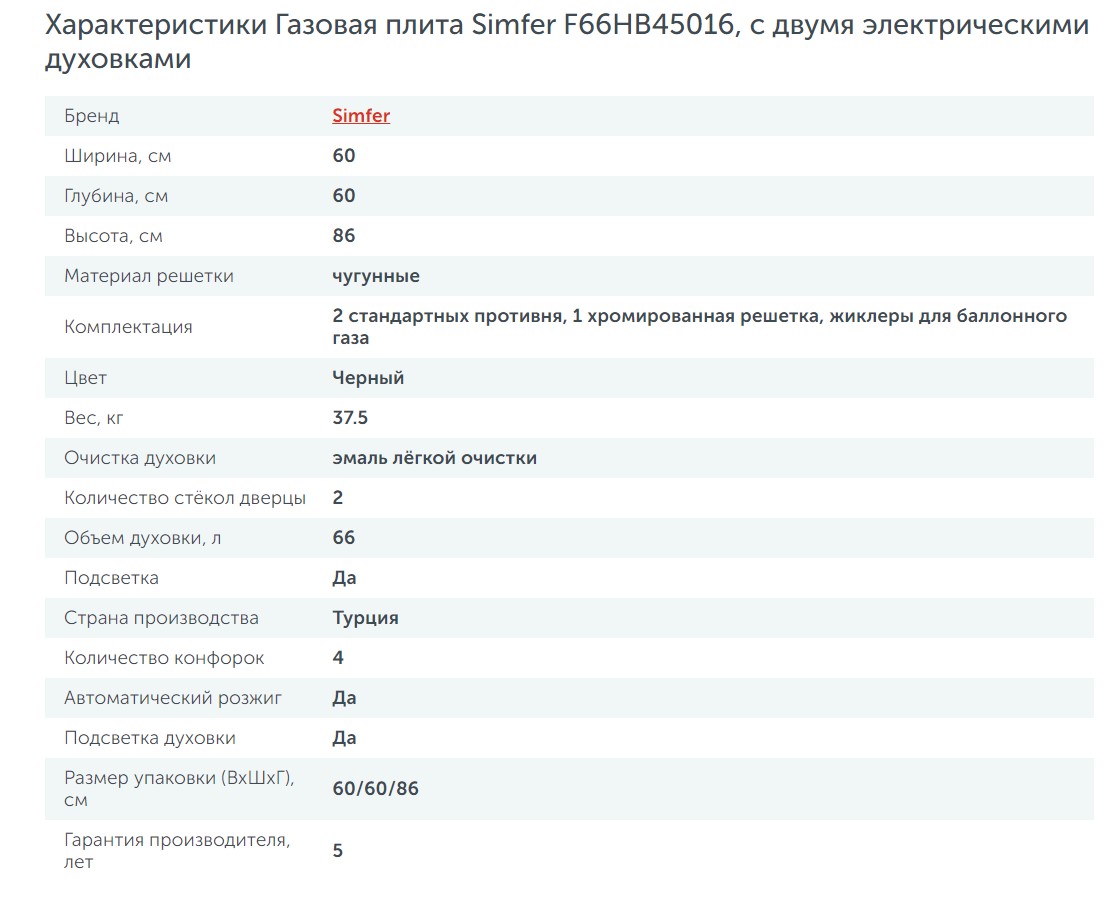
Task: Select the "Количество конфорок" label
Action: pos(164,658)
